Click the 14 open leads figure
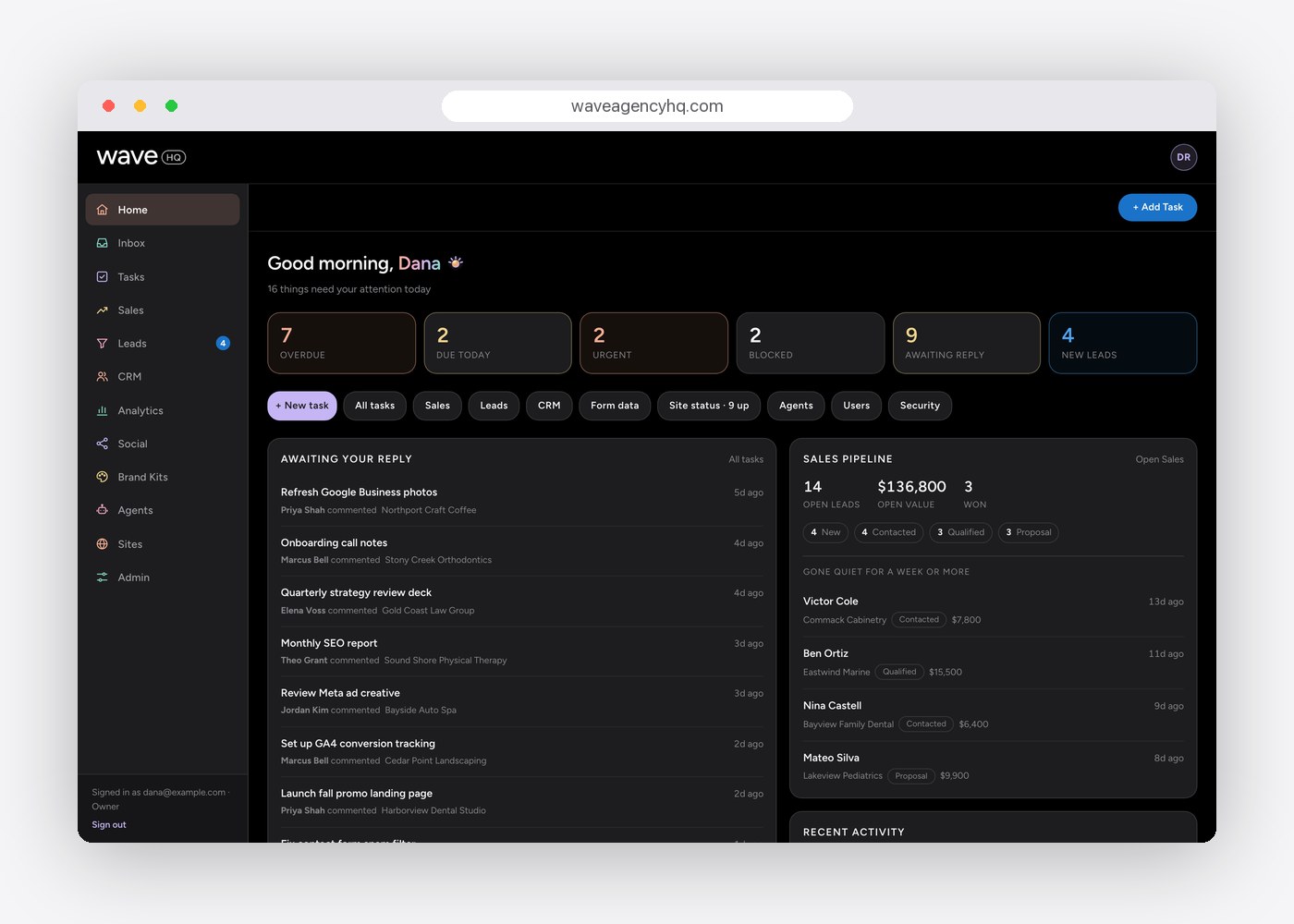Image resolution: width=1294 pixels, height=924 pixels. [x=812, y=487]
